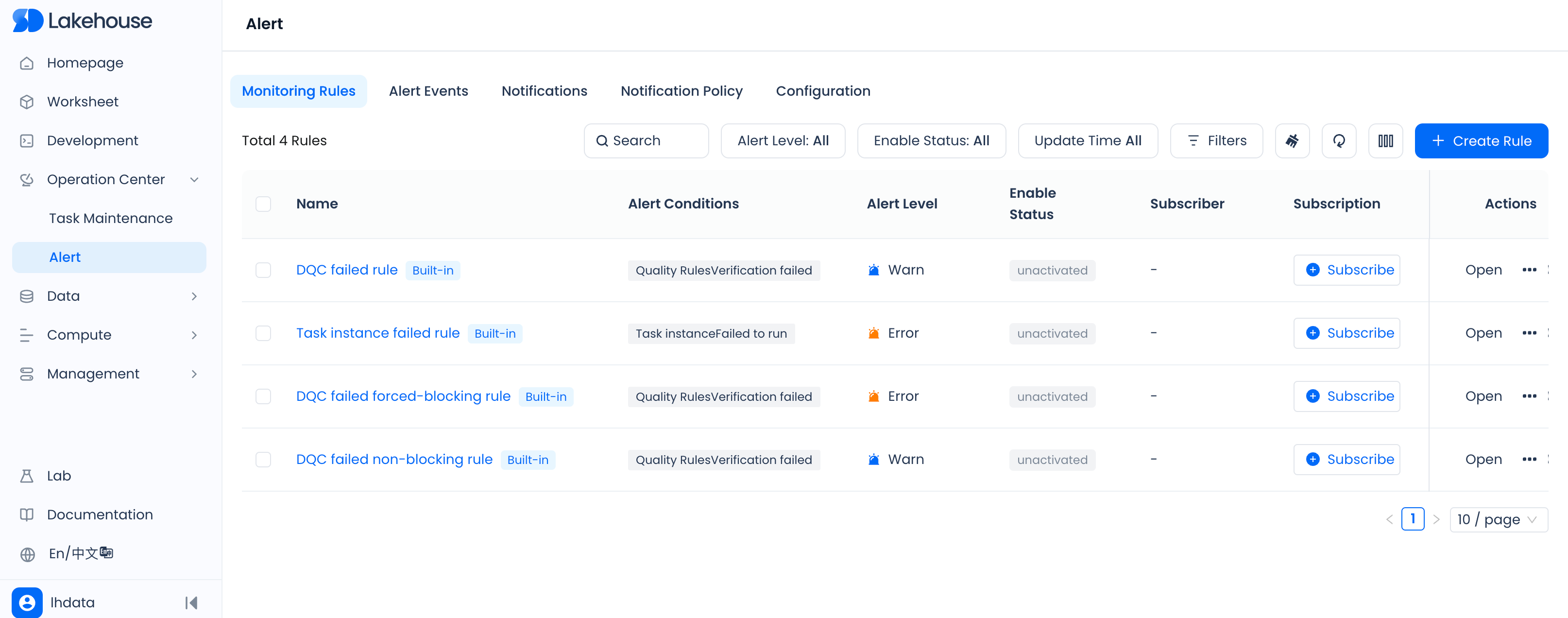Collapse the sidebar with the arrow icon
The image size is (1568, 618).
click(191, 603)
